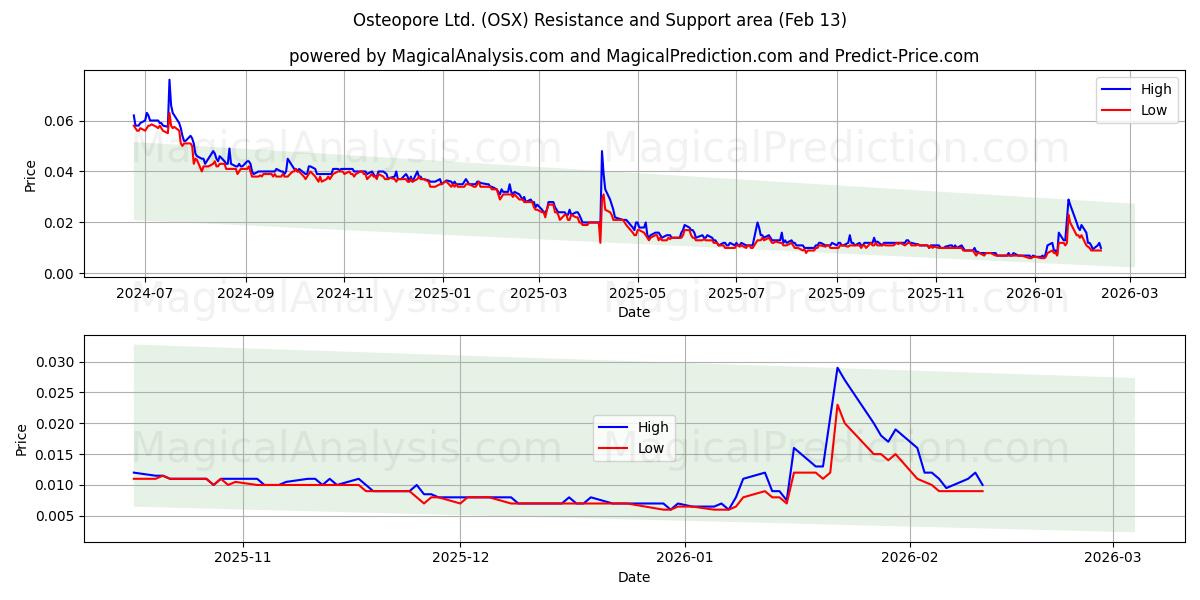This screenshot has width=1200, height=600.
Task: Click the '2024-11' x-axis label on top chart
Action: tap(344, 293)
